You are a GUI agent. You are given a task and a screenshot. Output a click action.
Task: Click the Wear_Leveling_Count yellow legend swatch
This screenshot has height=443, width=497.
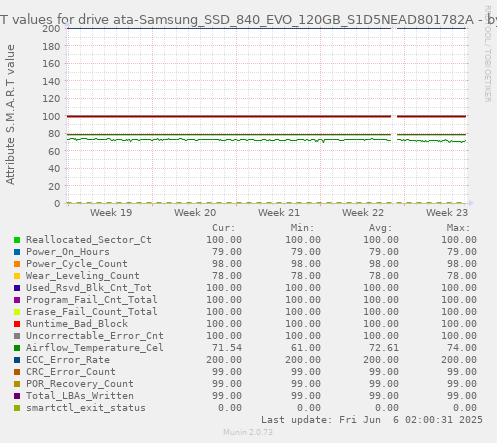pyautogui.click(x=17, y=276)
